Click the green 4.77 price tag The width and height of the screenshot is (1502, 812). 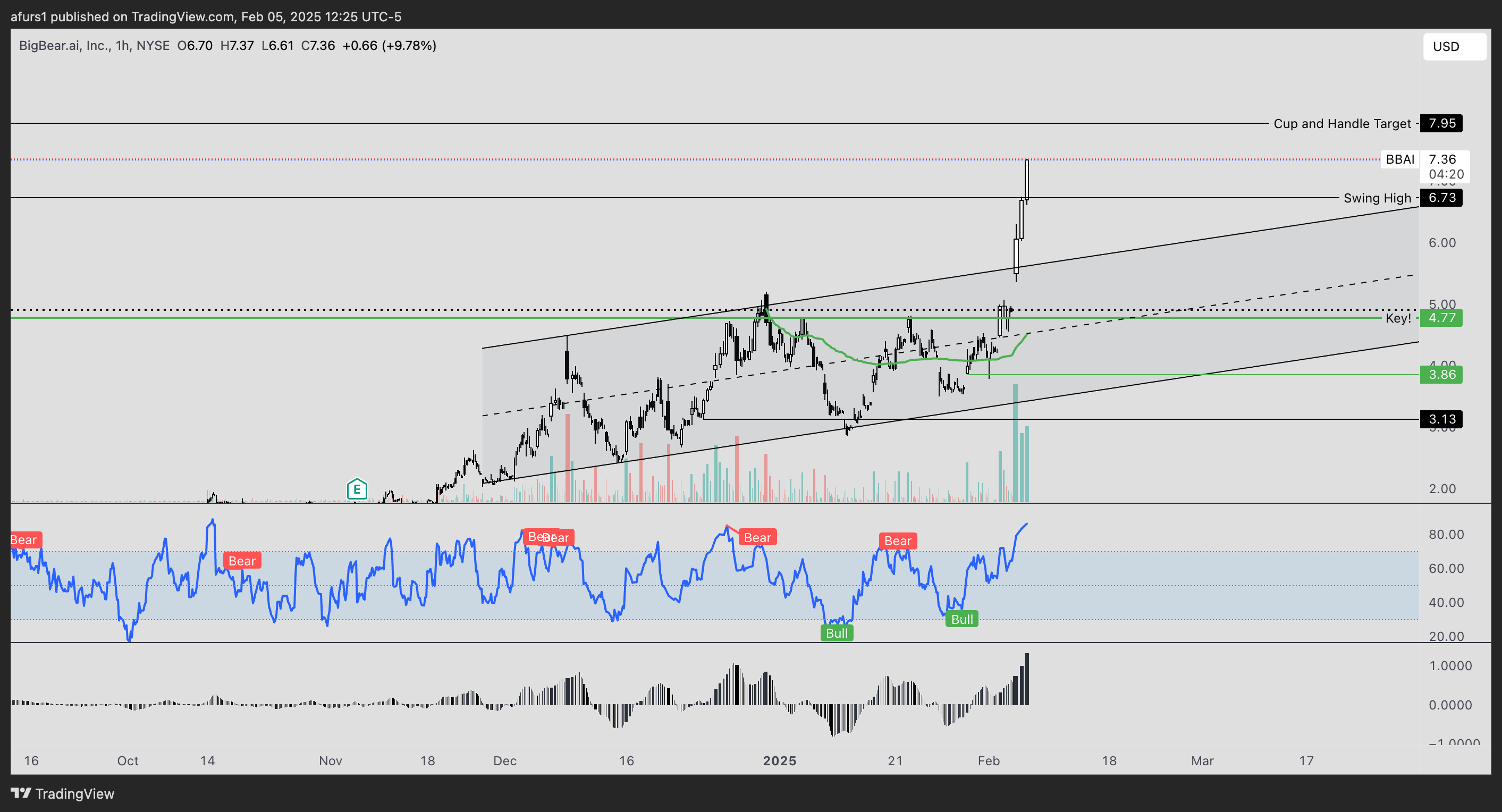click(x=1441, y=318)
